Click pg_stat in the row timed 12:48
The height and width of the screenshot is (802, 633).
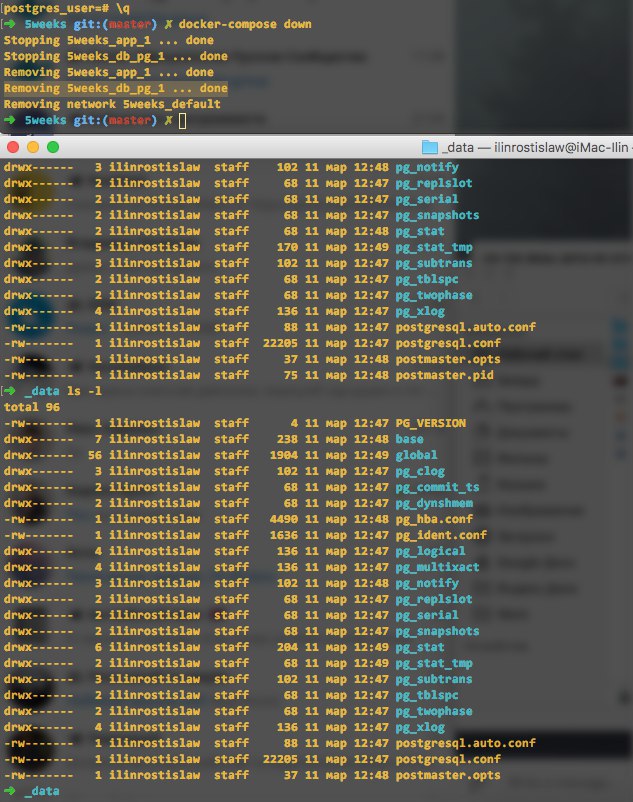coord(420,232)
